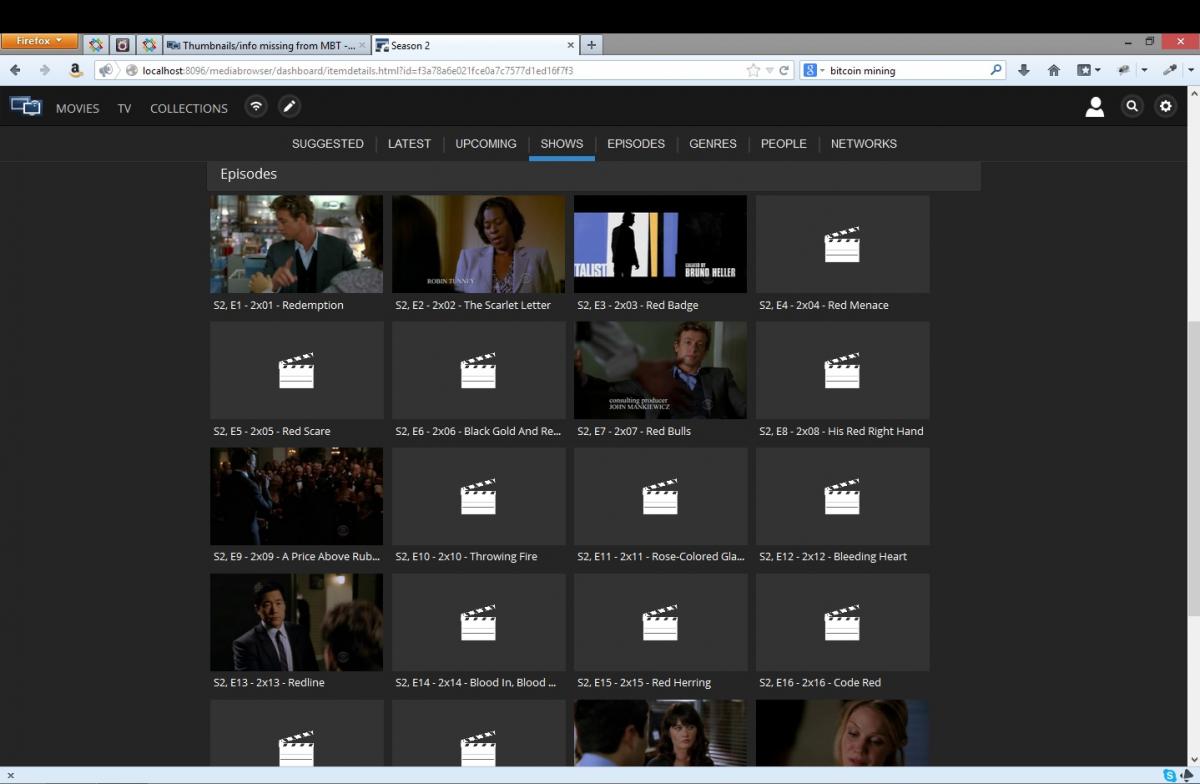1200x784 pixels.
Task: Click the Red Menace clapperboard placeholder
Action: [x=842, y=244]
